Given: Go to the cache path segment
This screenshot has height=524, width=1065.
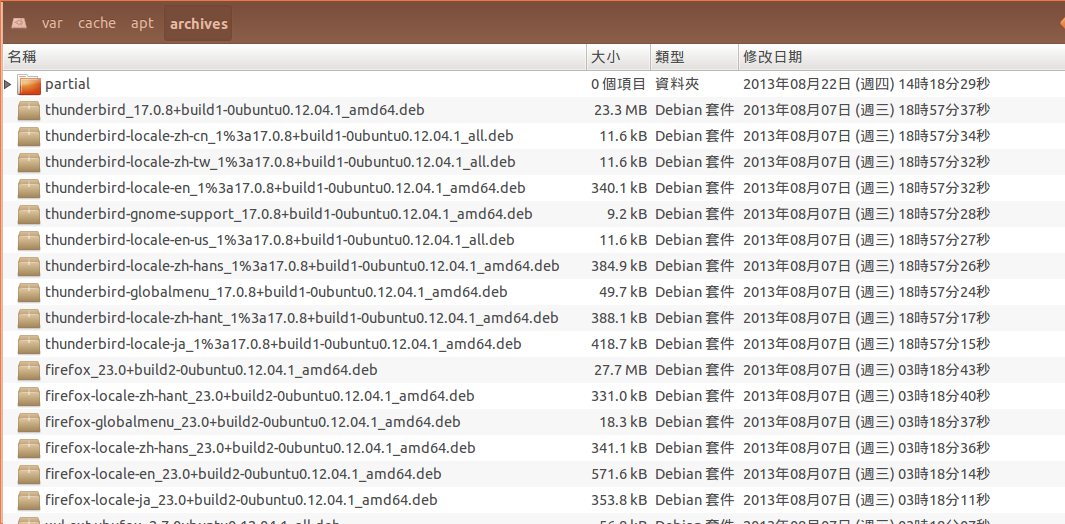Looking at the screenshot, I should click(x=96, y=23).
